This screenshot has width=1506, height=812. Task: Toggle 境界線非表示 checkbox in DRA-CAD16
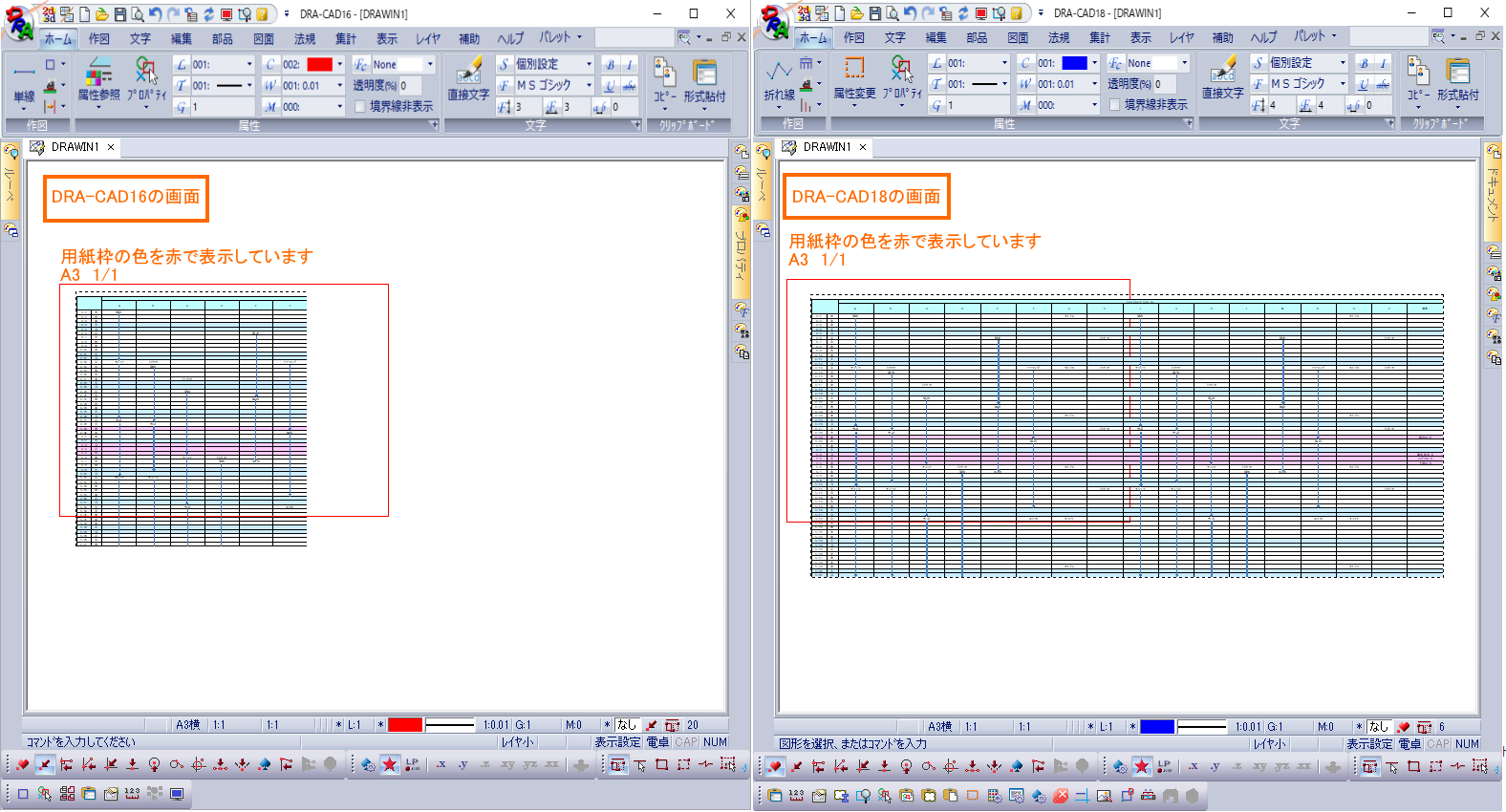[360, 106]
